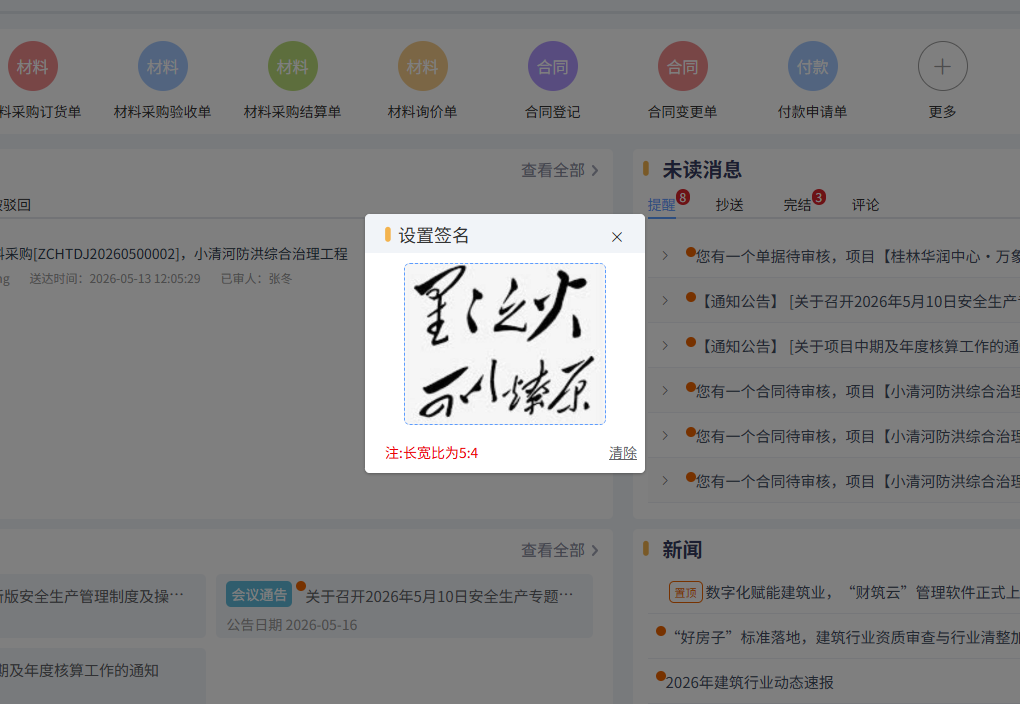Image resolution: width=1020 pixels, height=704 pixels.
Task: Click the 未读消息 section heading
Action: (x=702, y=170)
